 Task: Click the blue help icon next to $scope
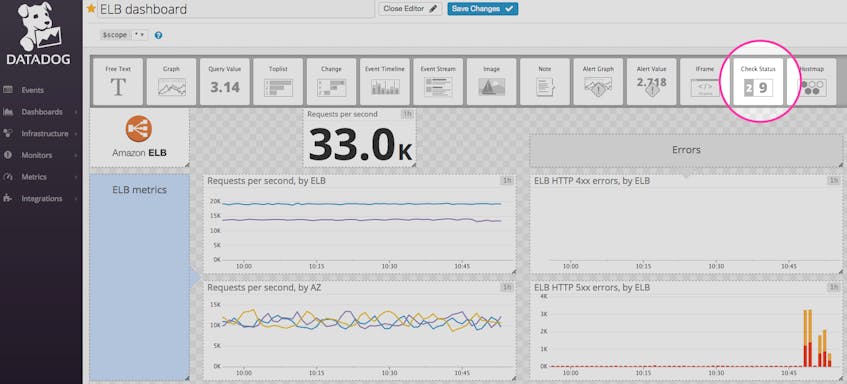click(158, 35)
